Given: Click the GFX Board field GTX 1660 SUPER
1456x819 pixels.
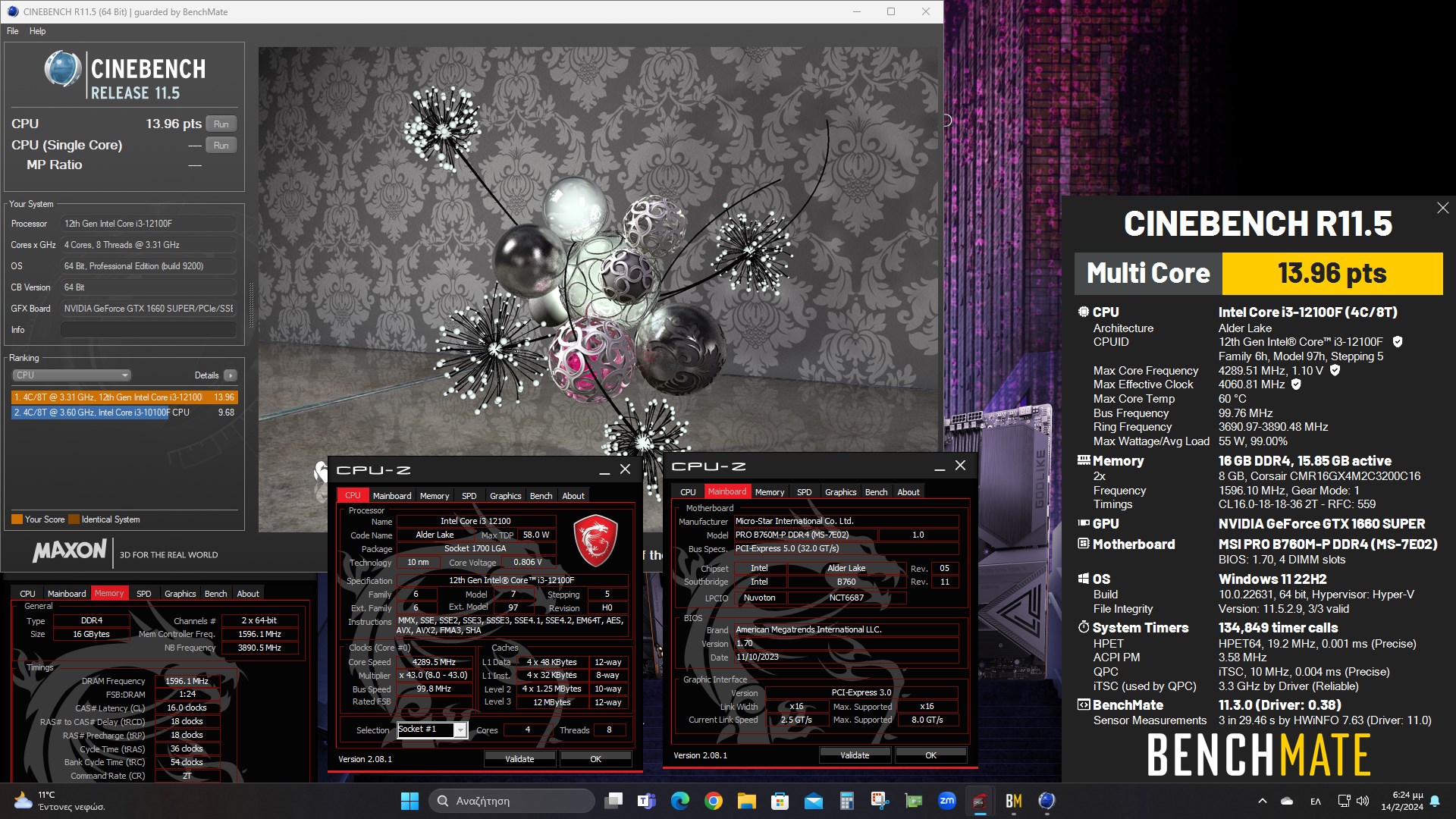Looking at the screenshot, I should [148, 309].
